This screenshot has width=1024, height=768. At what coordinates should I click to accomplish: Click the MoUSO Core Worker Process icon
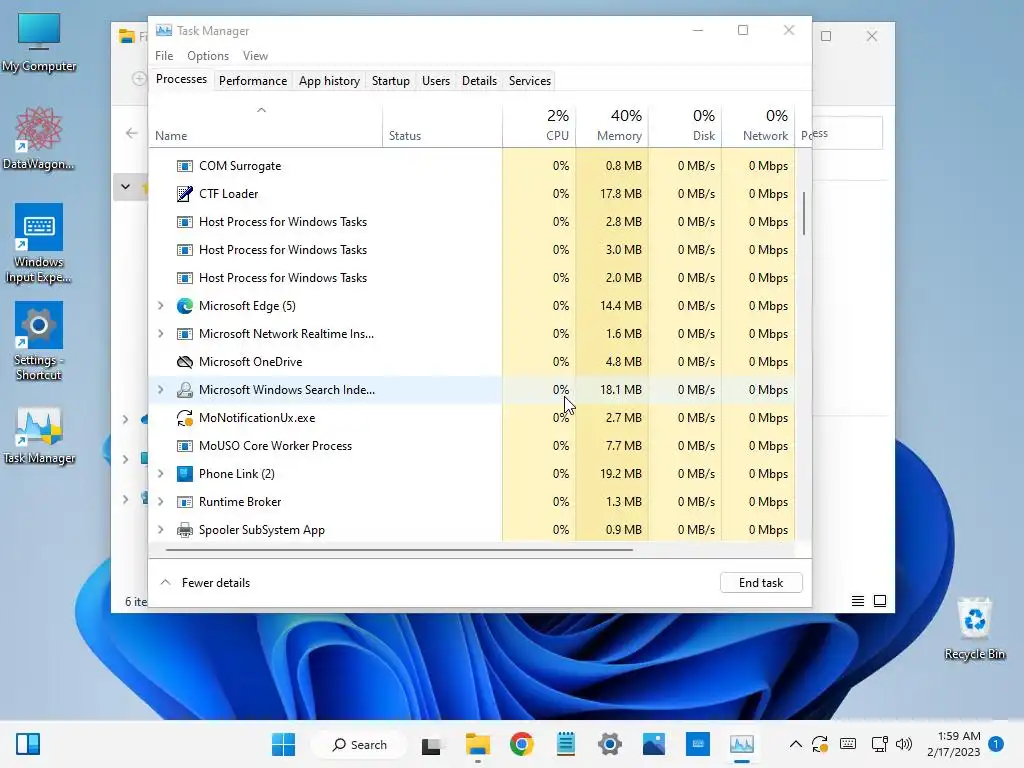[x=185, y=446]
